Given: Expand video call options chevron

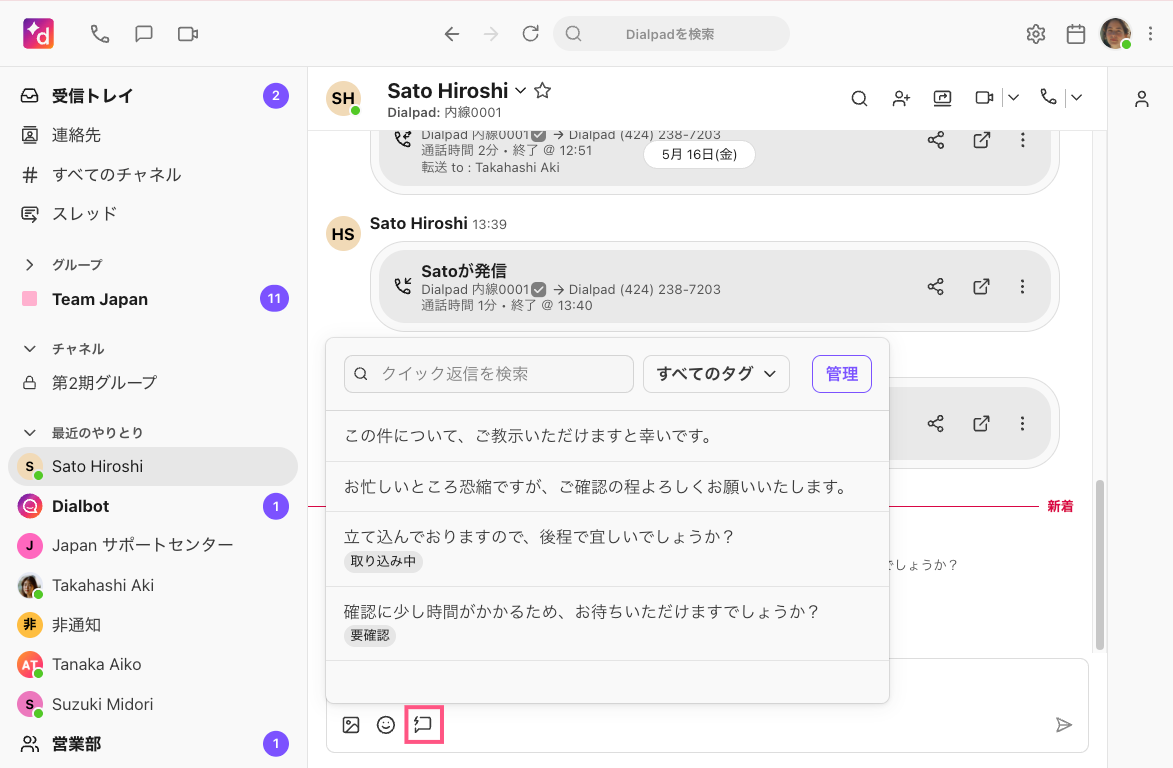Looking at the screenshot, I should pos(1013,97).
